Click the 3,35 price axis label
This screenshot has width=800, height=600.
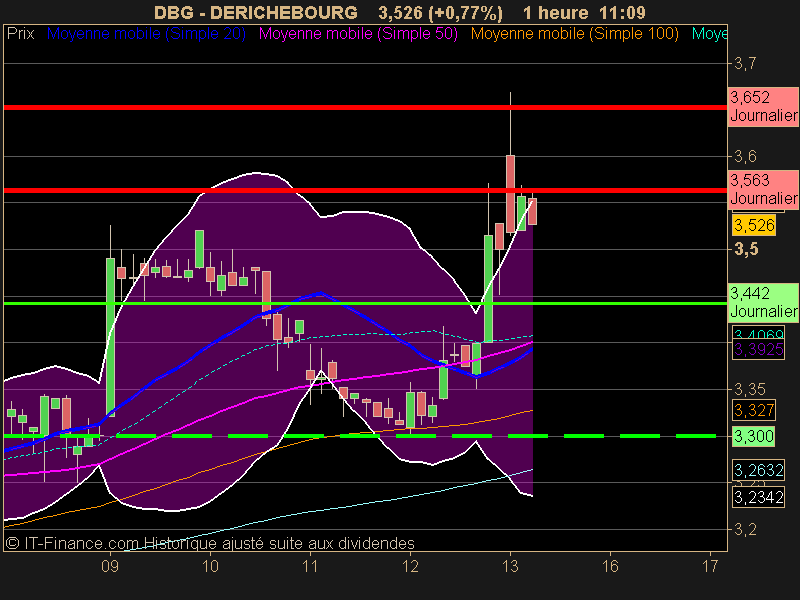tap(749, 389)
